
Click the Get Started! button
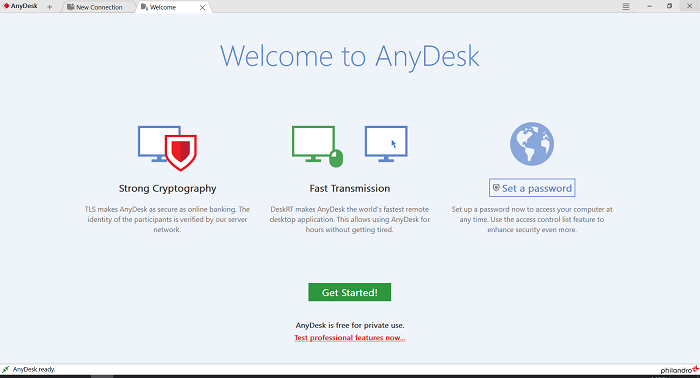click(x=350, y=292)
